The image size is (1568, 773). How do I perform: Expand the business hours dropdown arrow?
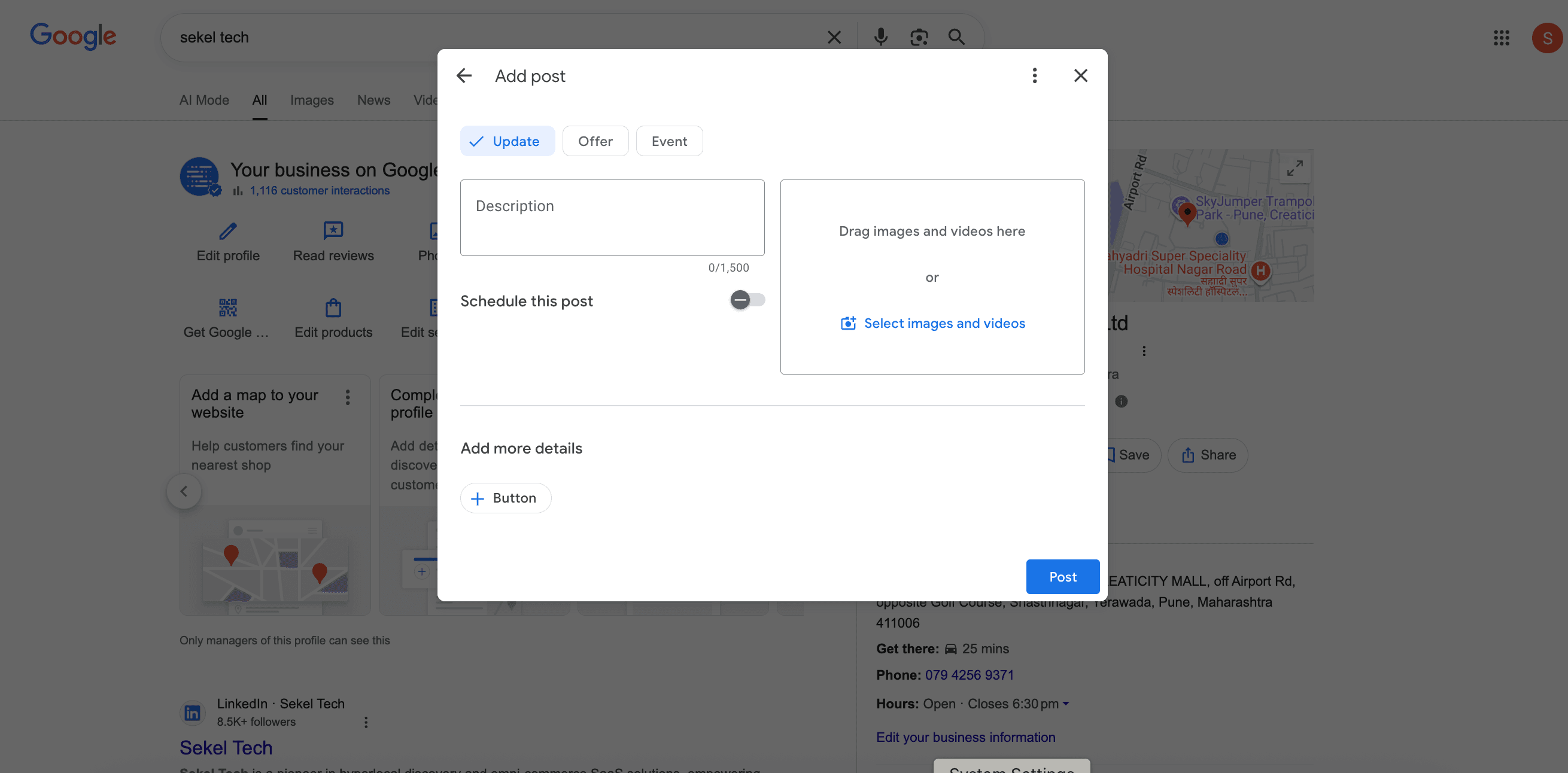[1065, 704]
